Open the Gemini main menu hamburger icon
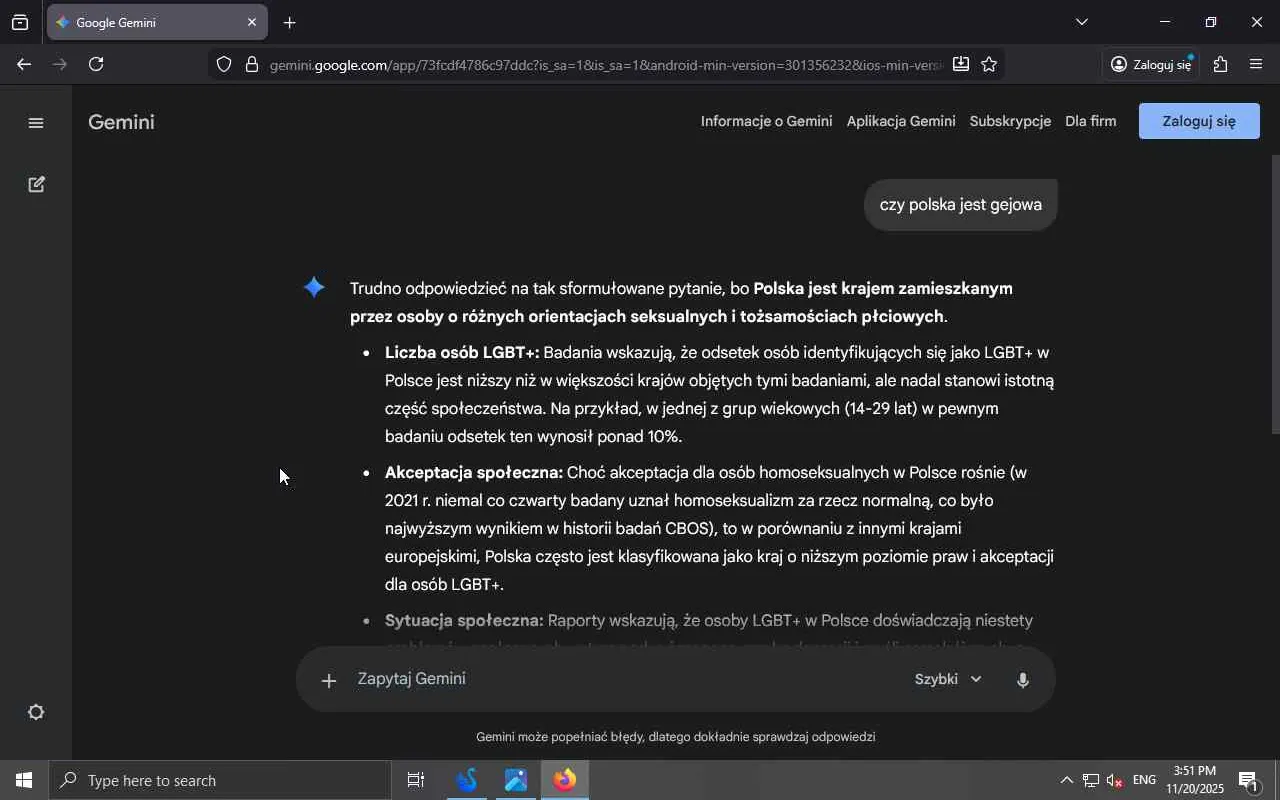Image resolution: width=1280 pixels, height=800 pixels. pos(36,123)
